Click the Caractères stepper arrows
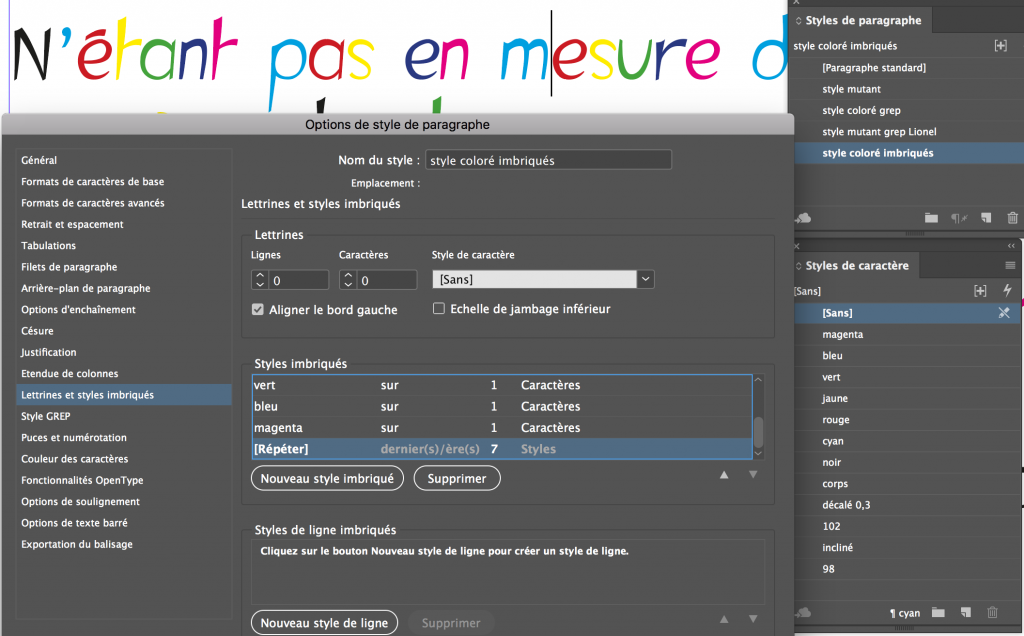Screen dimensions: 1024x636 tap(348, 280)
